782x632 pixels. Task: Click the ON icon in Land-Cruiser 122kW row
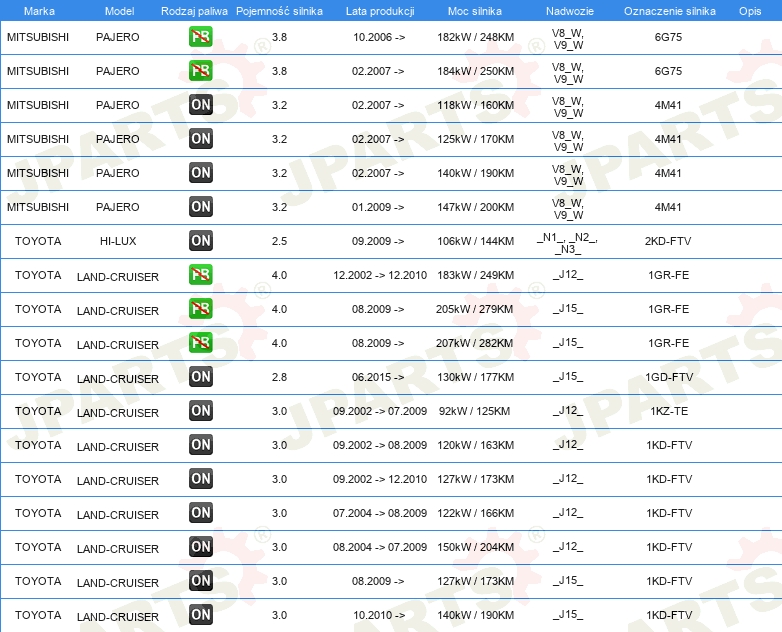200,512
